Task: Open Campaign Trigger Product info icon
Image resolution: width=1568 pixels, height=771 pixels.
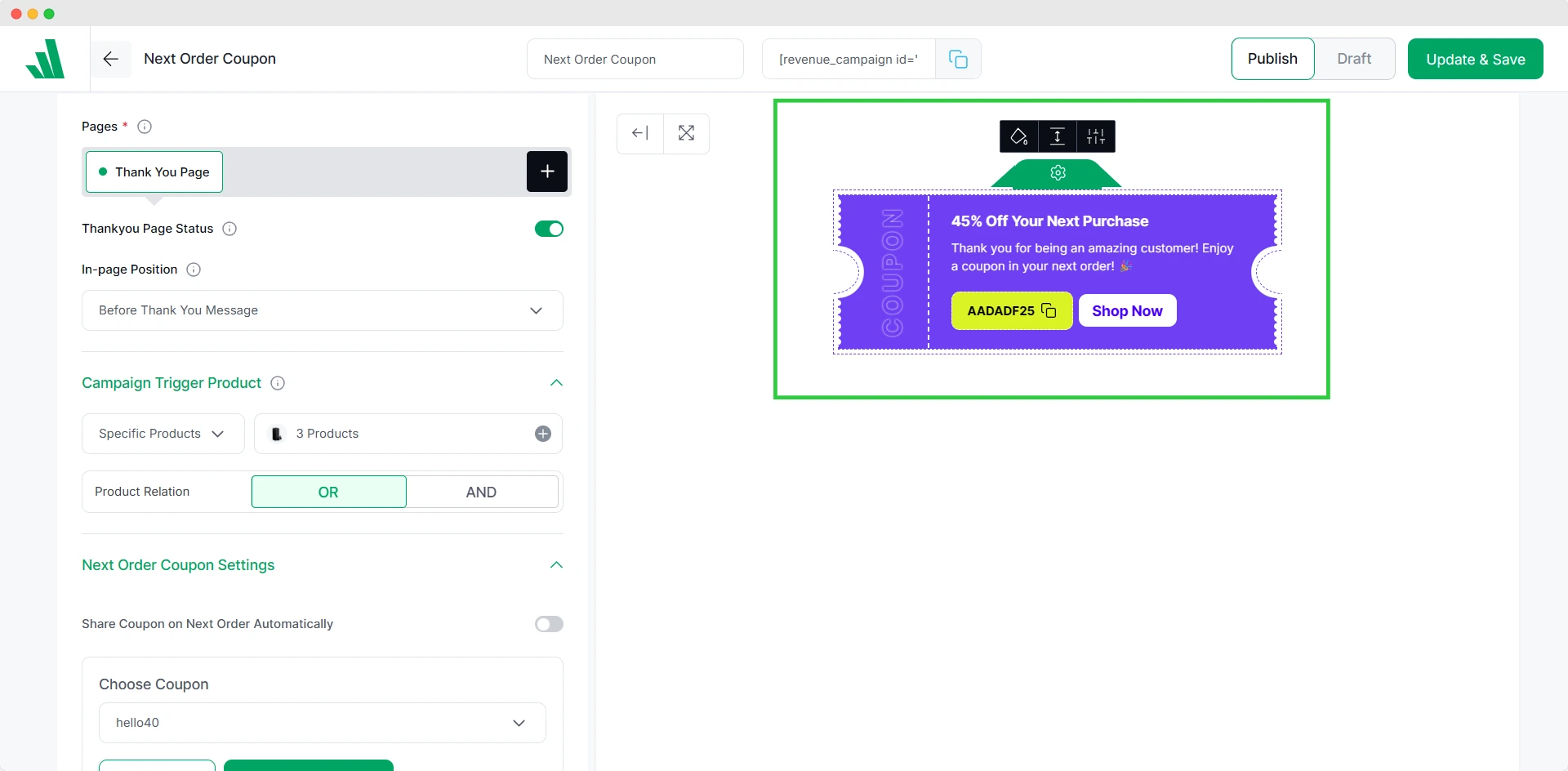Action: 278,383
